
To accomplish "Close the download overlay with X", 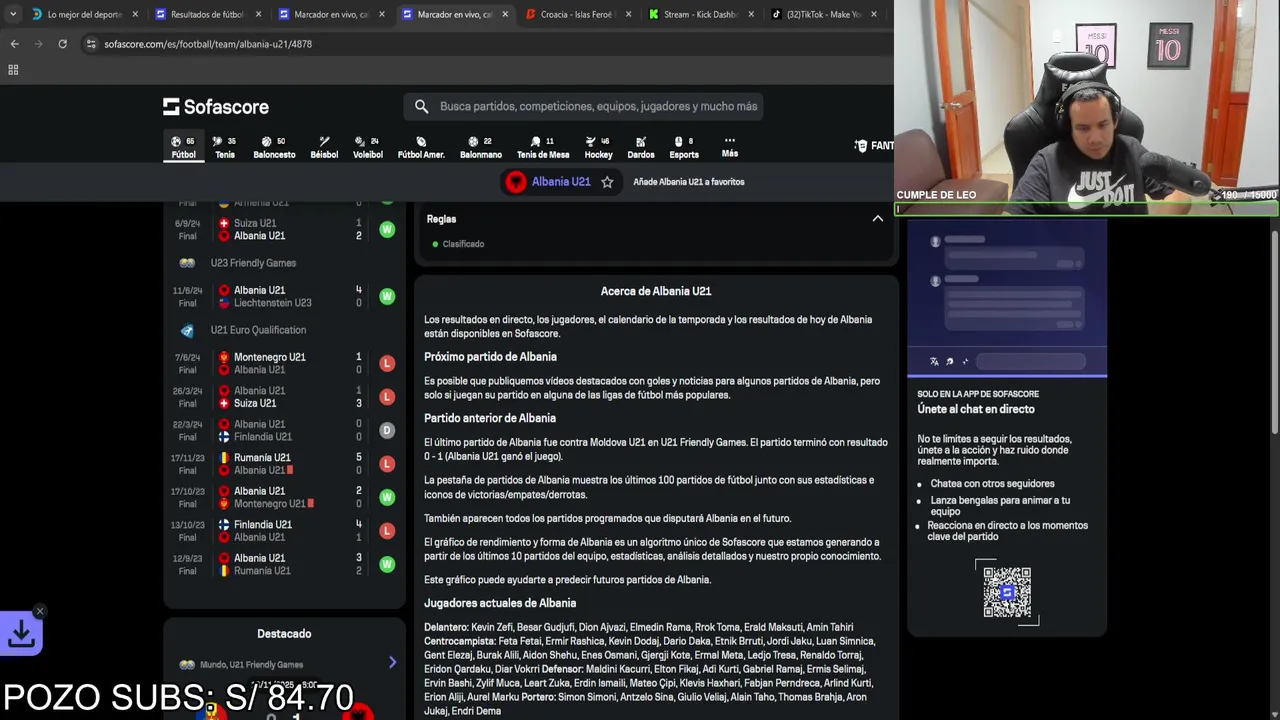I will point(40,611).
